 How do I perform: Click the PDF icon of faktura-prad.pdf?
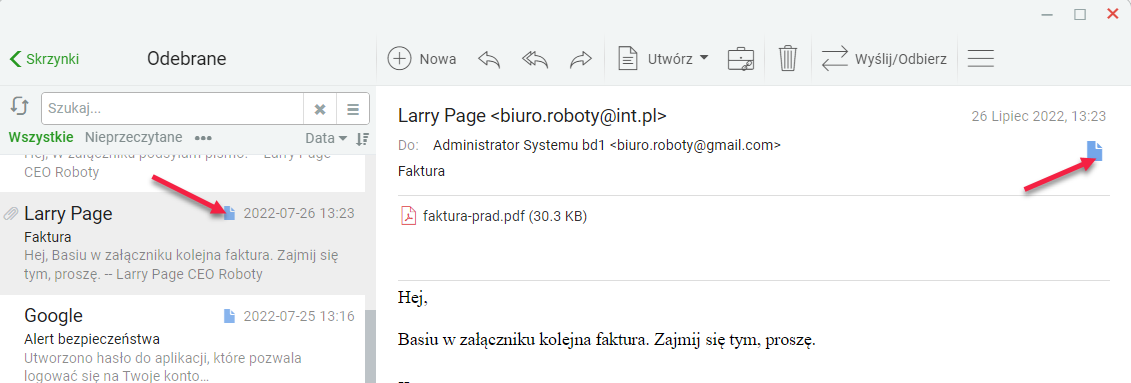pyautogui.click(x=409, y=216)
